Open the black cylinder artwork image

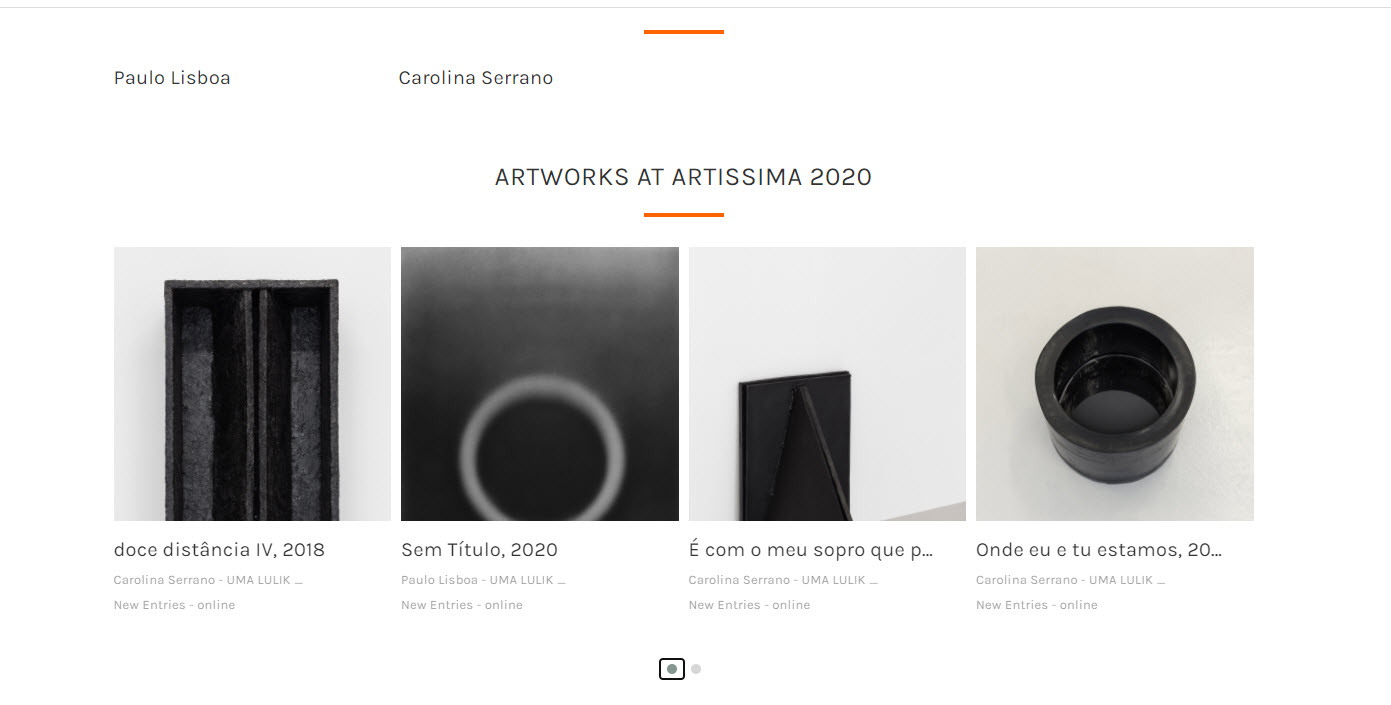tap(1114, 384)
